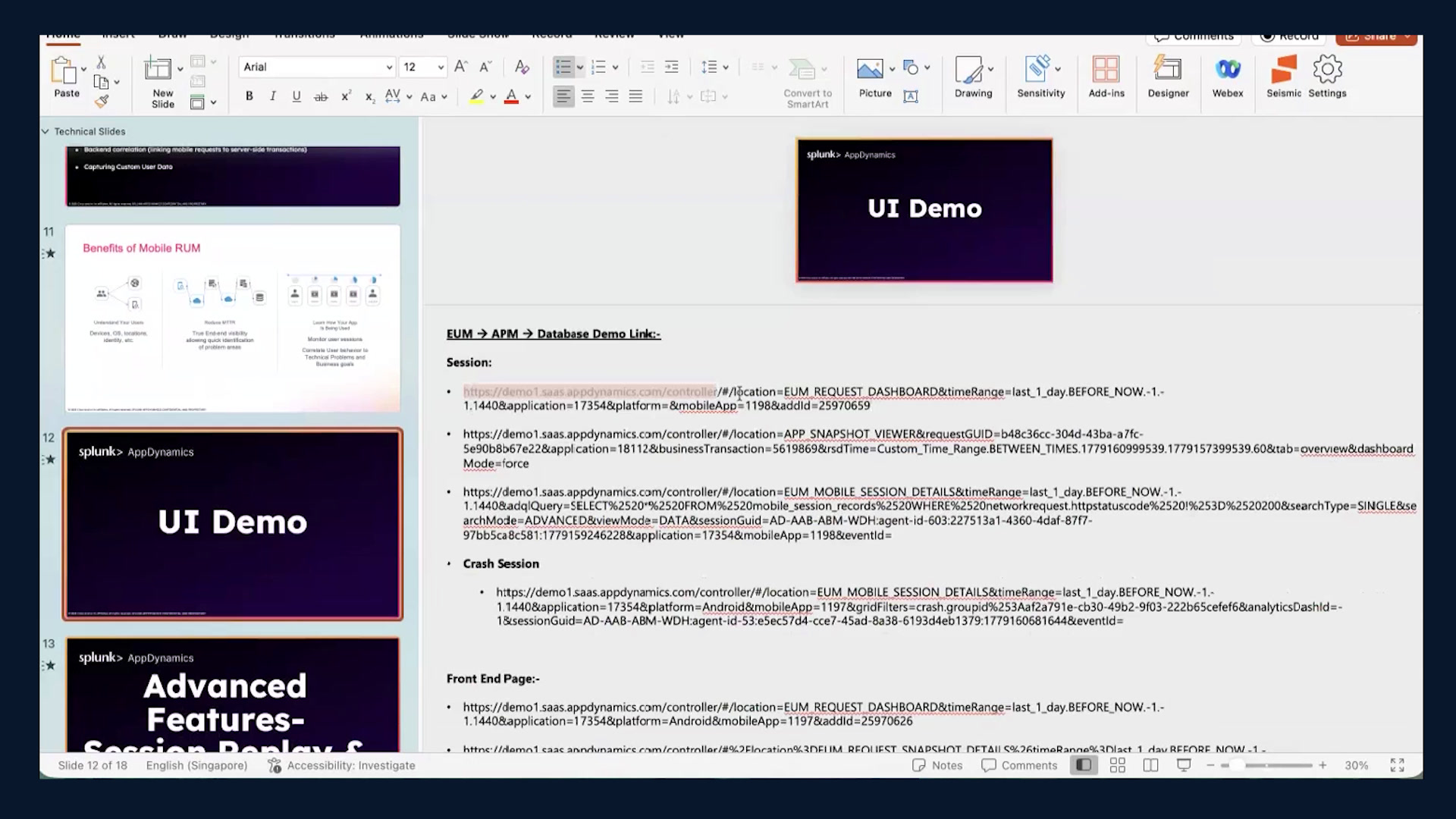Click the Share button

pos(1376,38)
